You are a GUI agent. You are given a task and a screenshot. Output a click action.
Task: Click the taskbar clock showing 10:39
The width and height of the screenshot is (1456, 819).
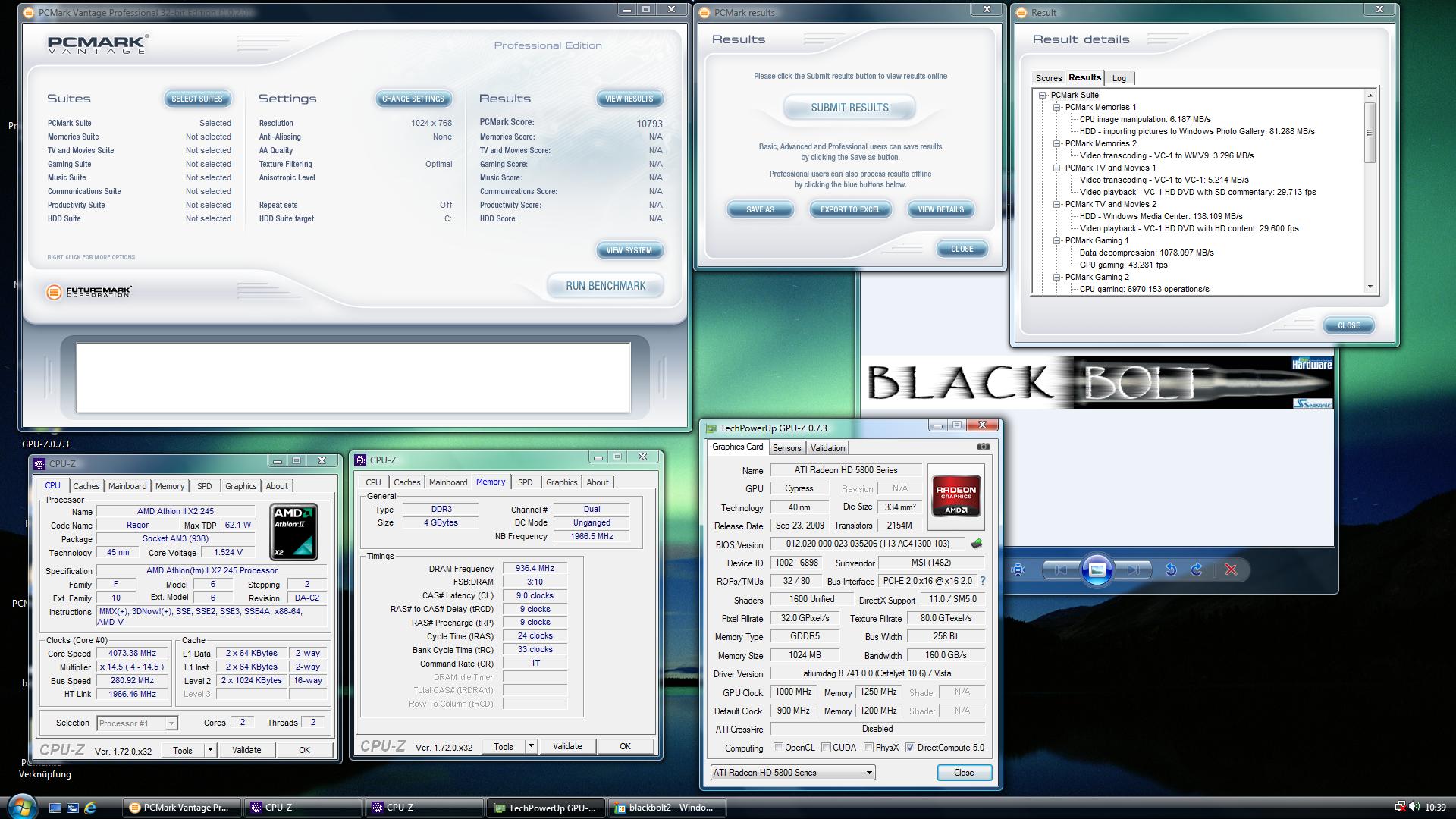coord(1435,807)
